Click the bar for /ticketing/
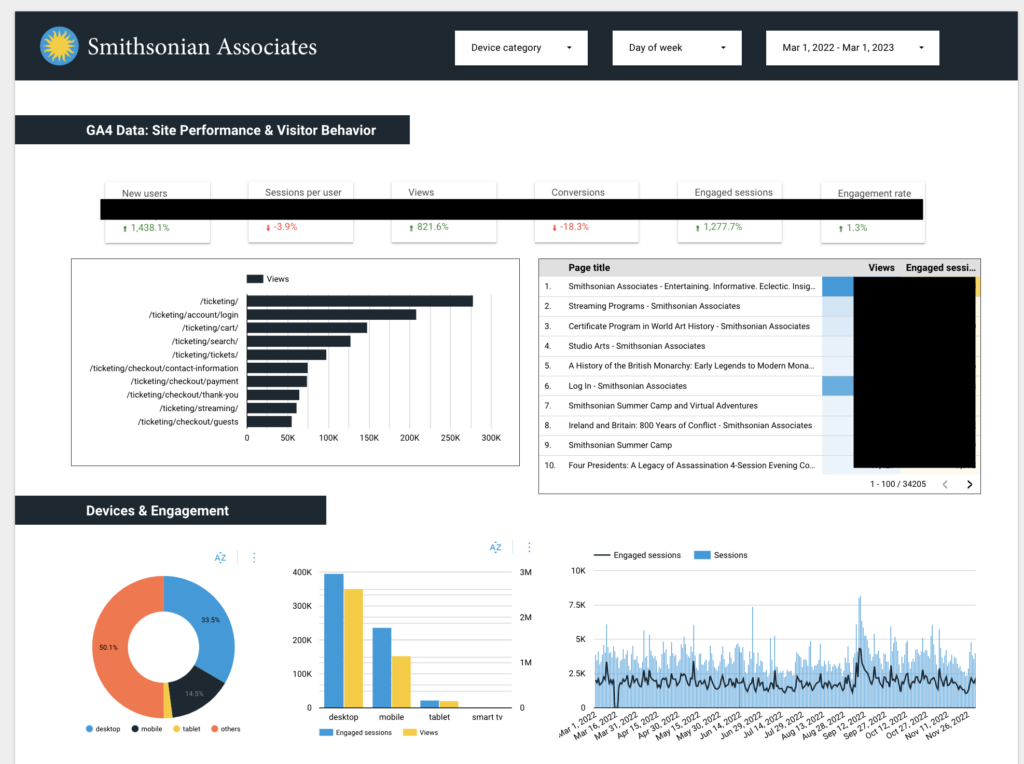1024x764 pixels. (x=360, y=301)
